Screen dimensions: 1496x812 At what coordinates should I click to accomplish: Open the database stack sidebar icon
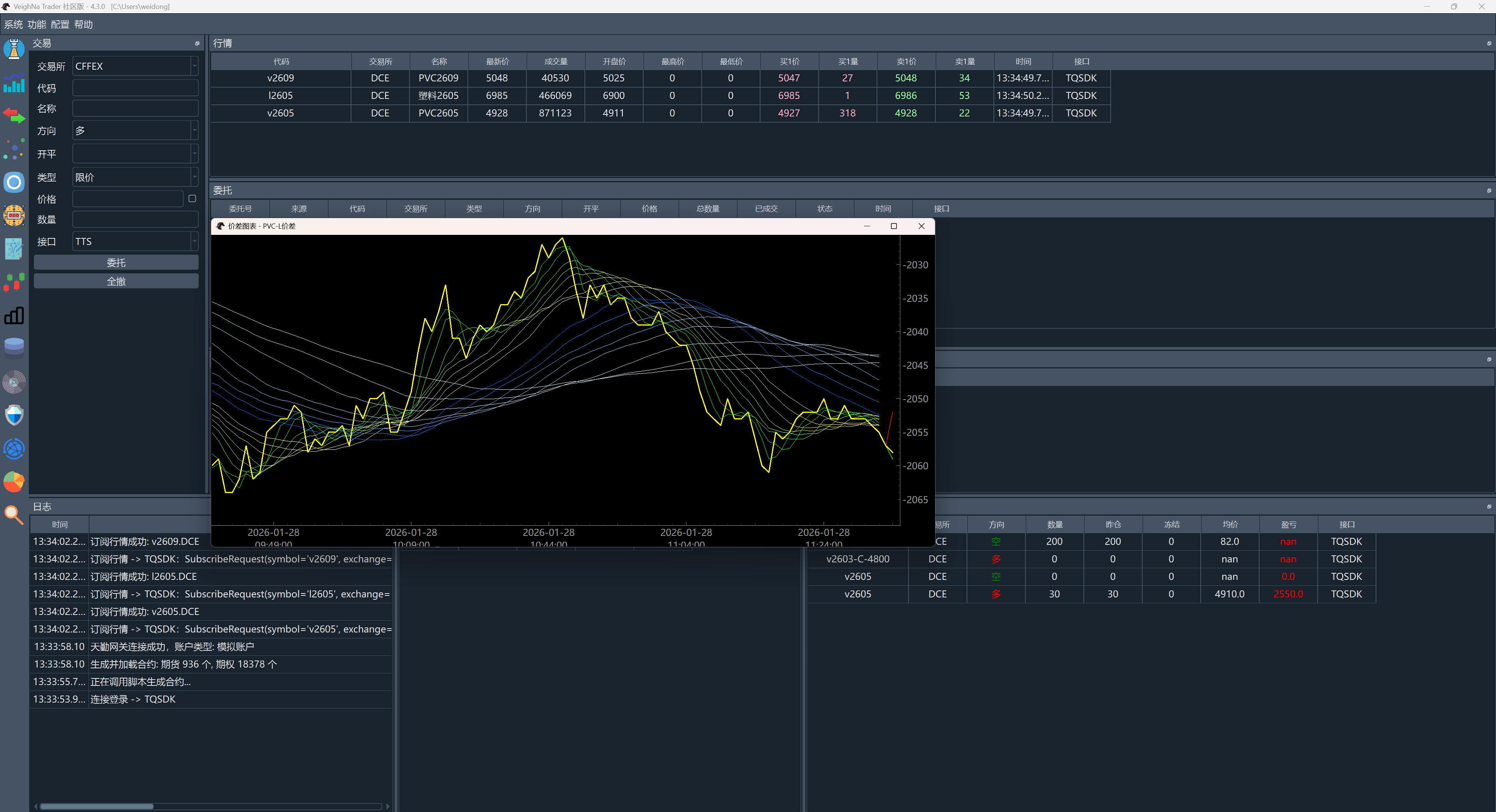[x=14, y=348]
